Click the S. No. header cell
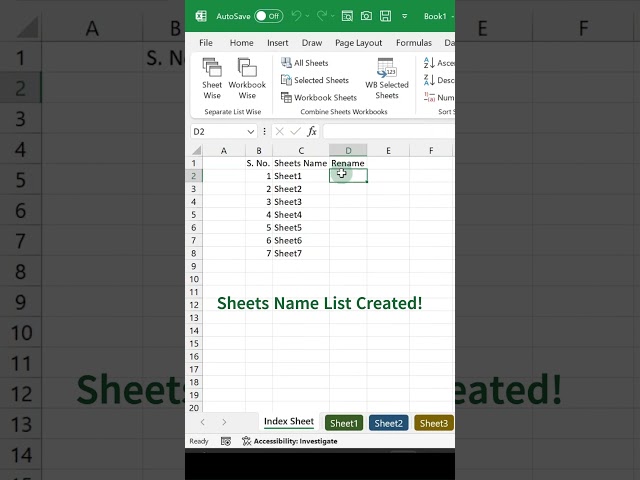This screenshot has height=480, width=640. (259, 163)
